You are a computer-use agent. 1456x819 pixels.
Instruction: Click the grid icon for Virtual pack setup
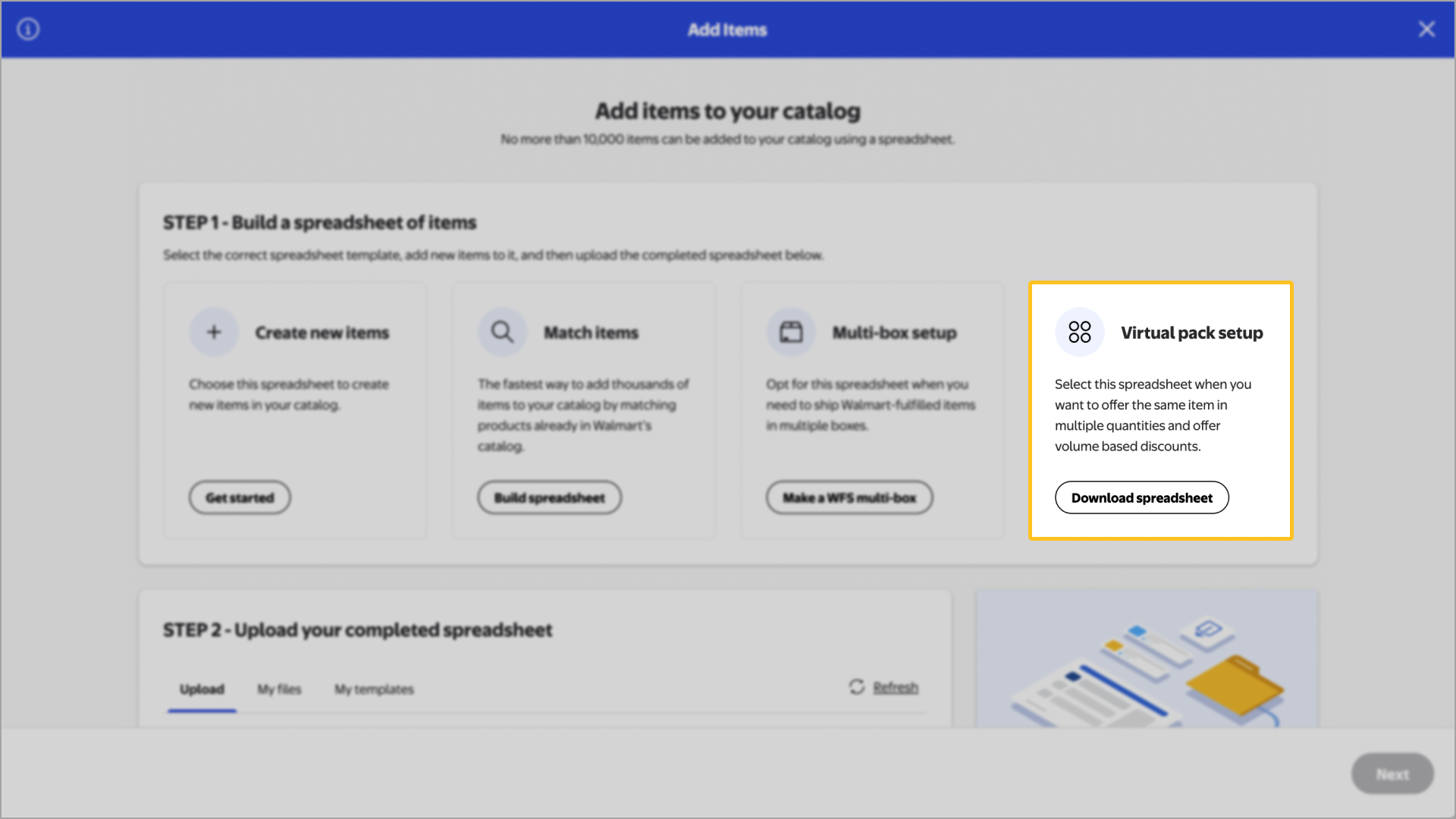1079,331
